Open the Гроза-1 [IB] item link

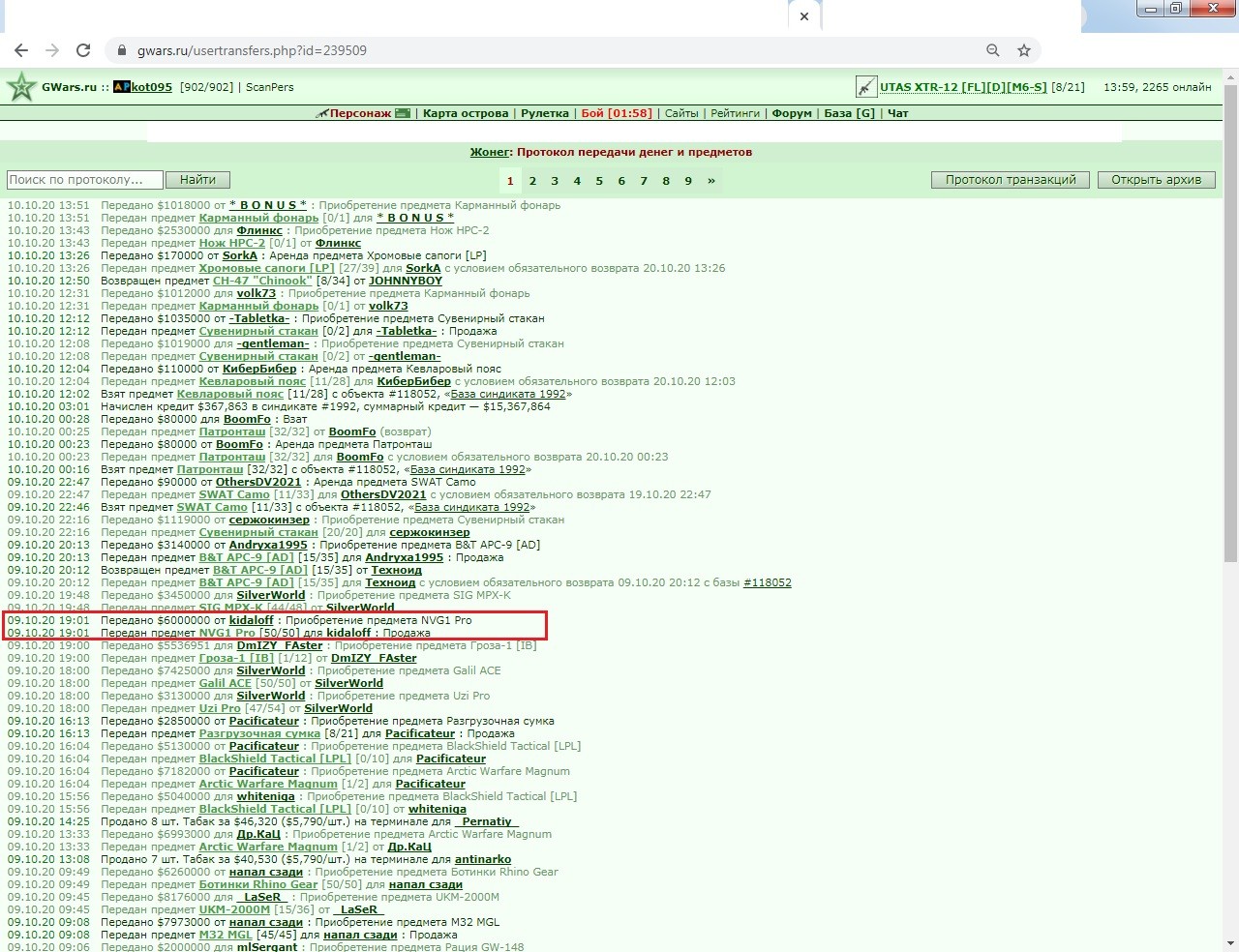[237, 658]
